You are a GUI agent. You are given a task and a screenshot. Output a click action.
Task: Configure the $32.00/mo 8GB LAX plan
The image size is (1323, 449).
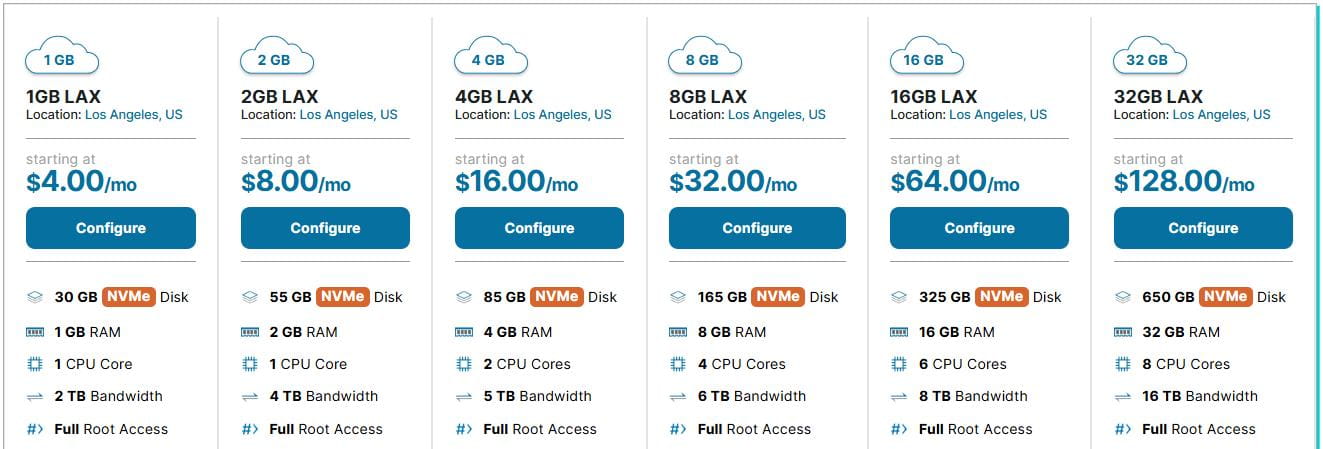tap(757, 228)
